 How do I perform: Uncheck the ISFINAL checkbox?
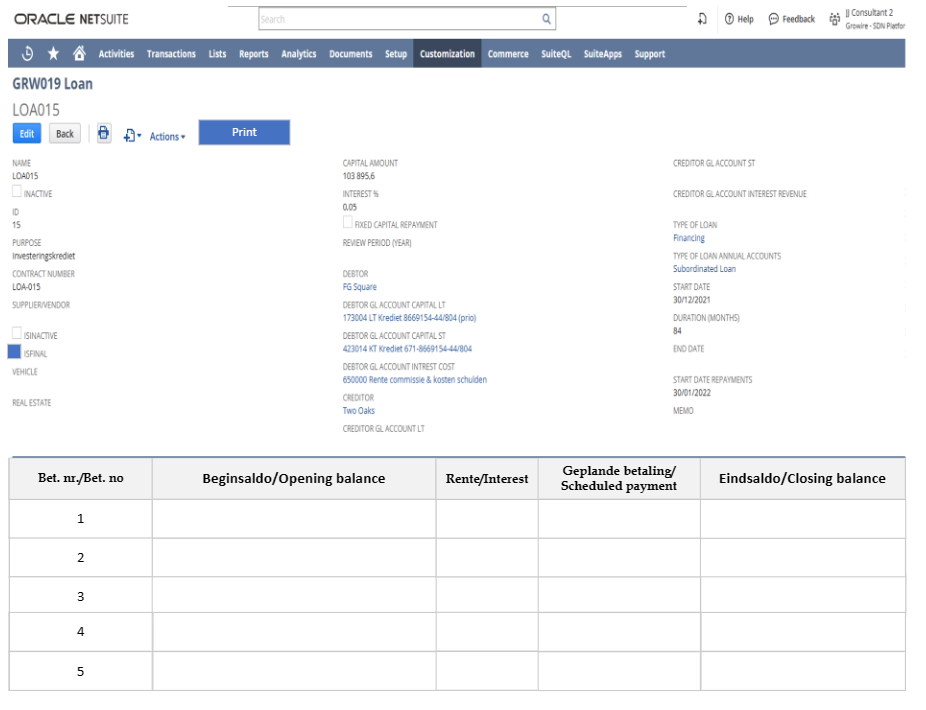pyautogui.click(x=15, y=352)
